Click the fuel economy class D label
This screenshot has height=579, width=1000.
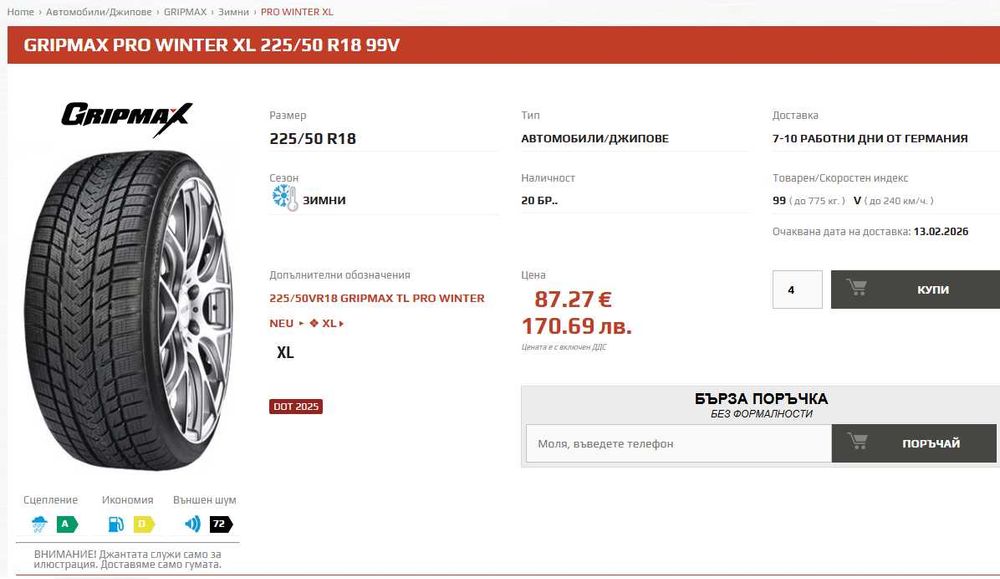tap(143, 524)
